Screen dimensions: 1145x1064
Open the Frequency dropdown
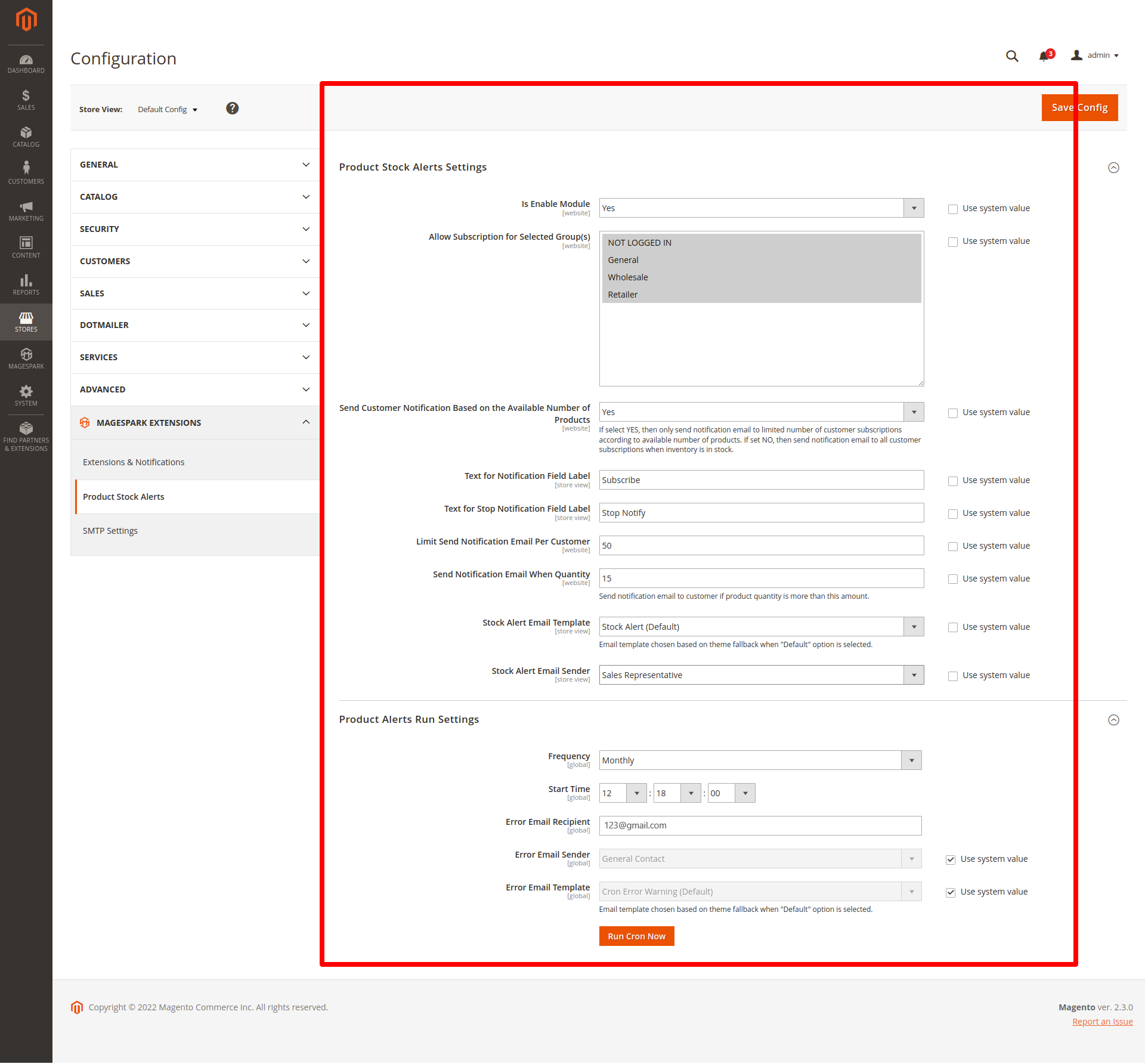760,760
